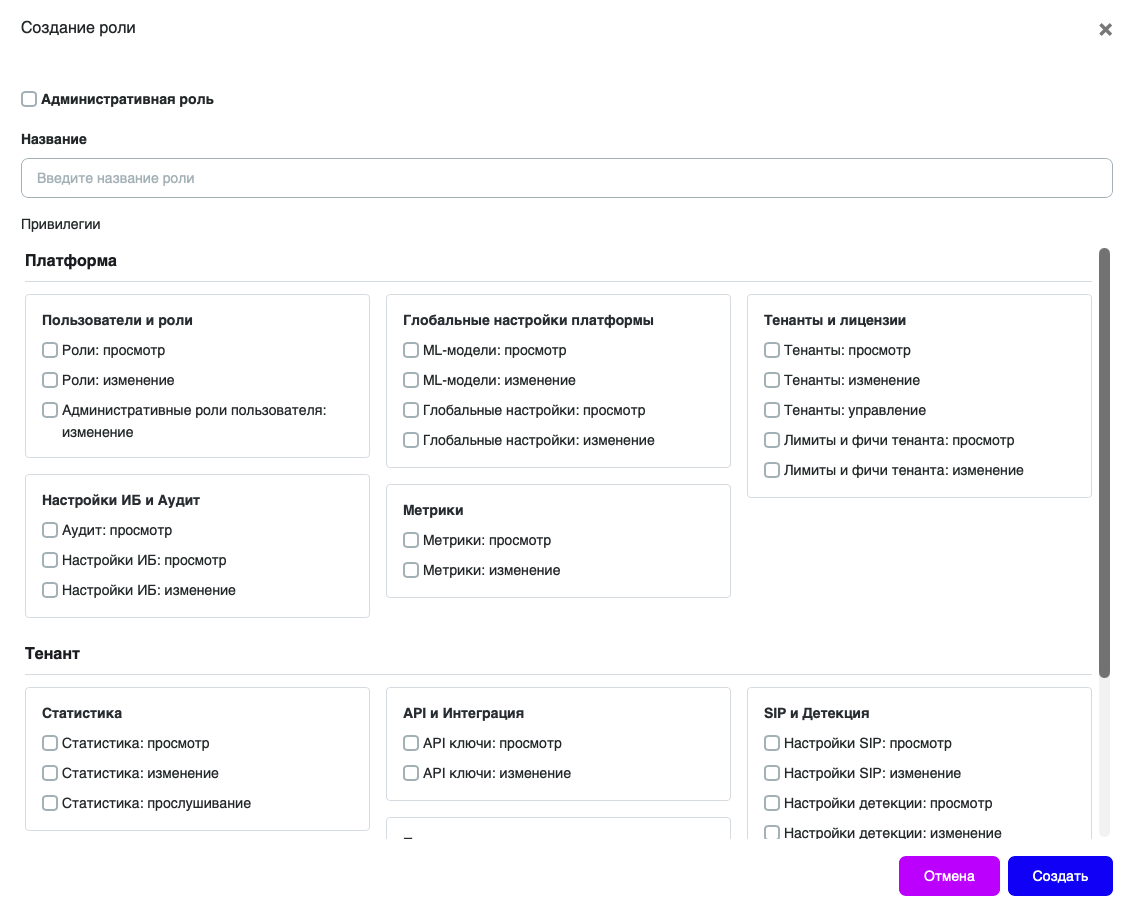Check Настройки детекции: изменение
1124x909 pixels.
click(771, 832)
